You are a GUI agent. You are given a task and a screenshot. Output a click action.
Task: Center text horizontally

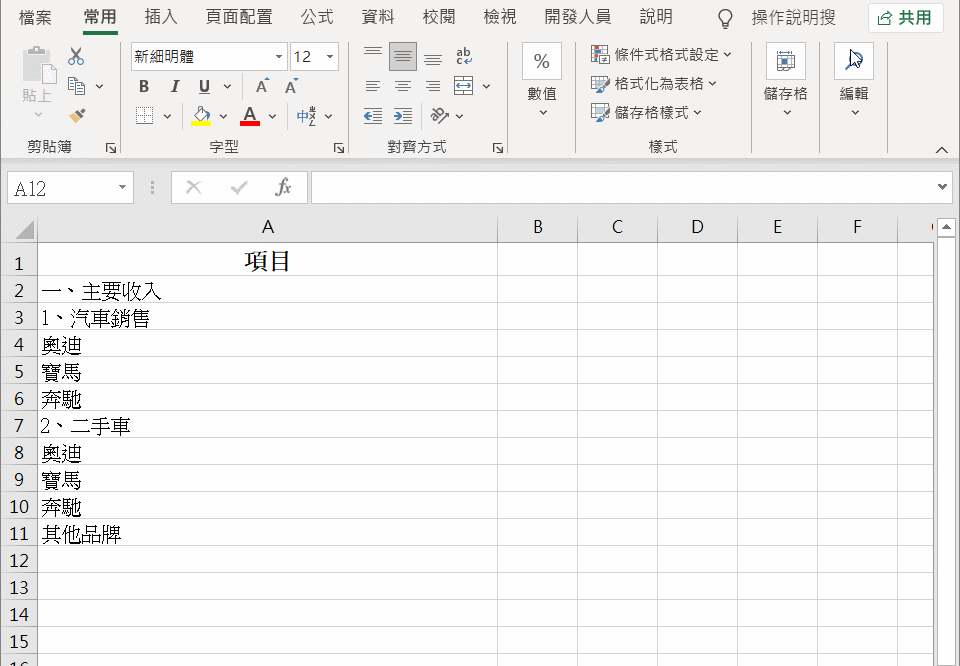click(x=403, y=86)
